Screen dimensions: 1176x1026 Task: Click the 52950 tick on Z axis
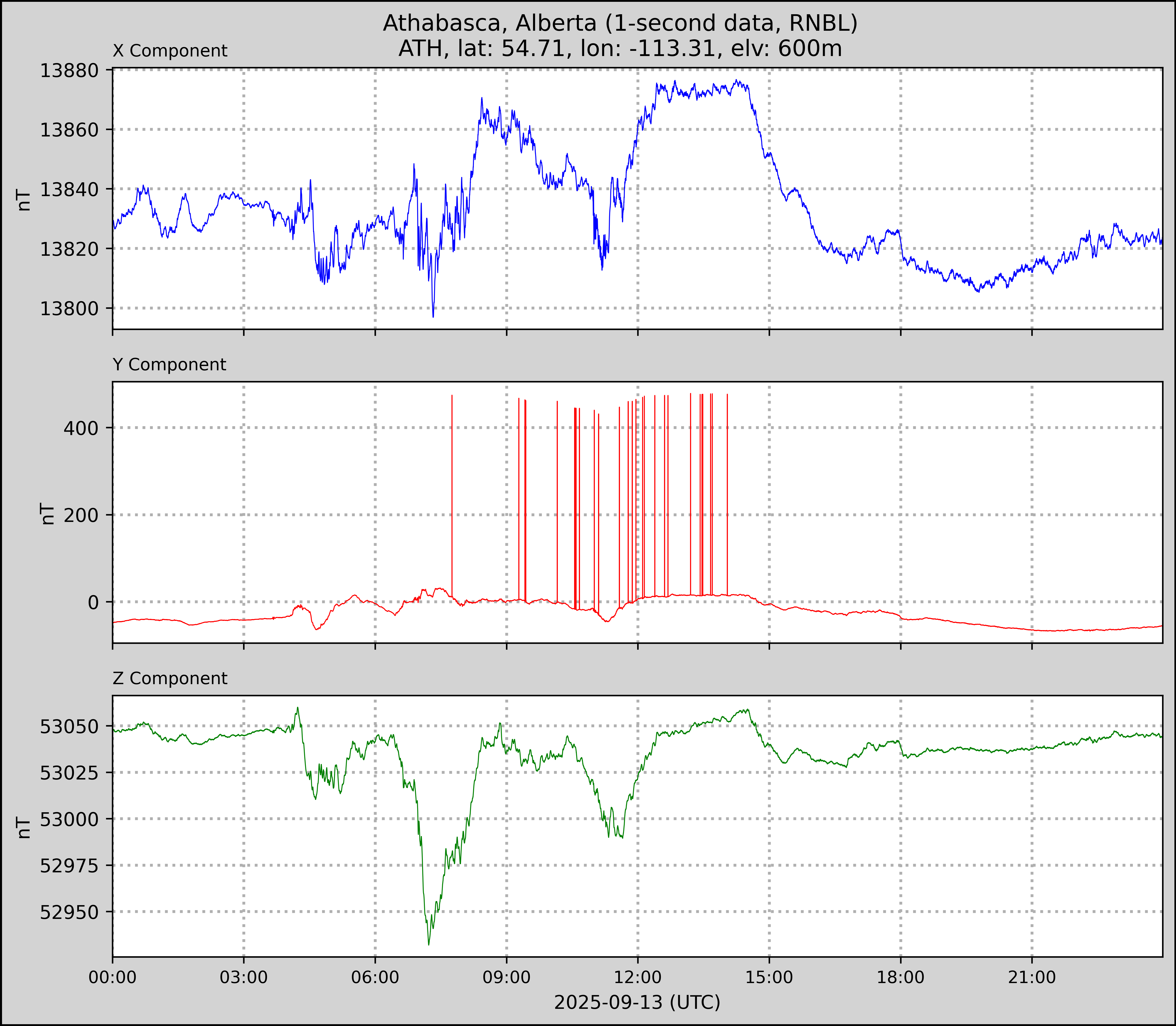(x=69, y=912)
